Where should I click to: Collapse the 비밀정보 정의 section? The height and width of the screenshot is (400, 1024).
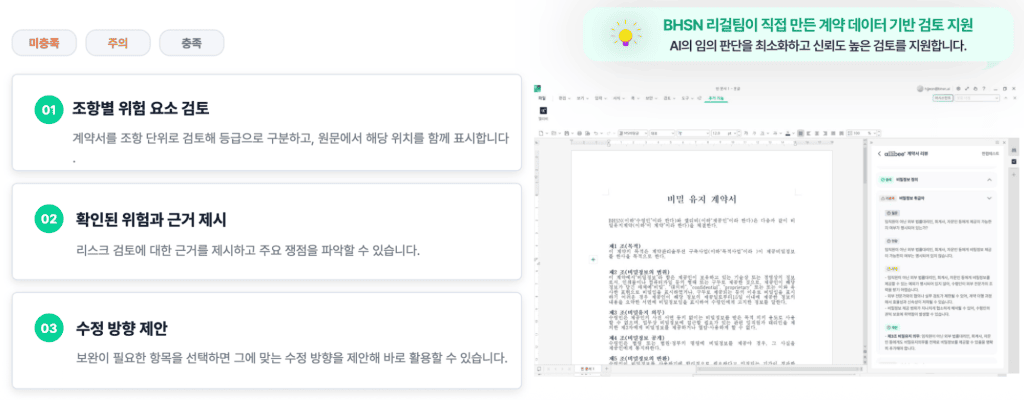(x=989, y=178)
